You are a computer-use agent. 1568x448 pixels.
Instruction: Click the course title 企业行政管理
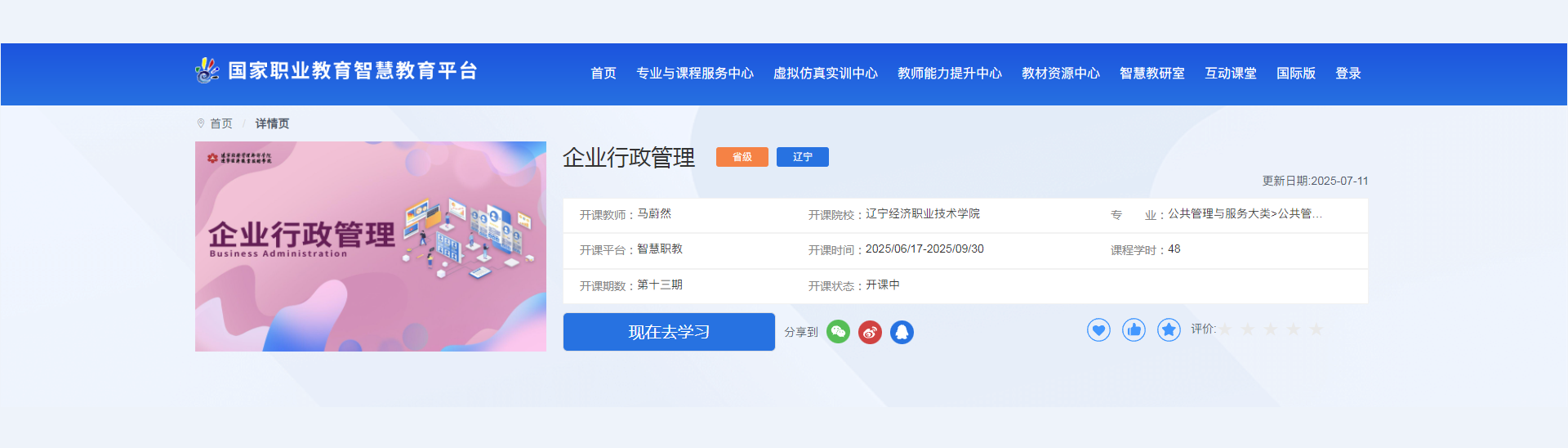(x=629, y=158)
